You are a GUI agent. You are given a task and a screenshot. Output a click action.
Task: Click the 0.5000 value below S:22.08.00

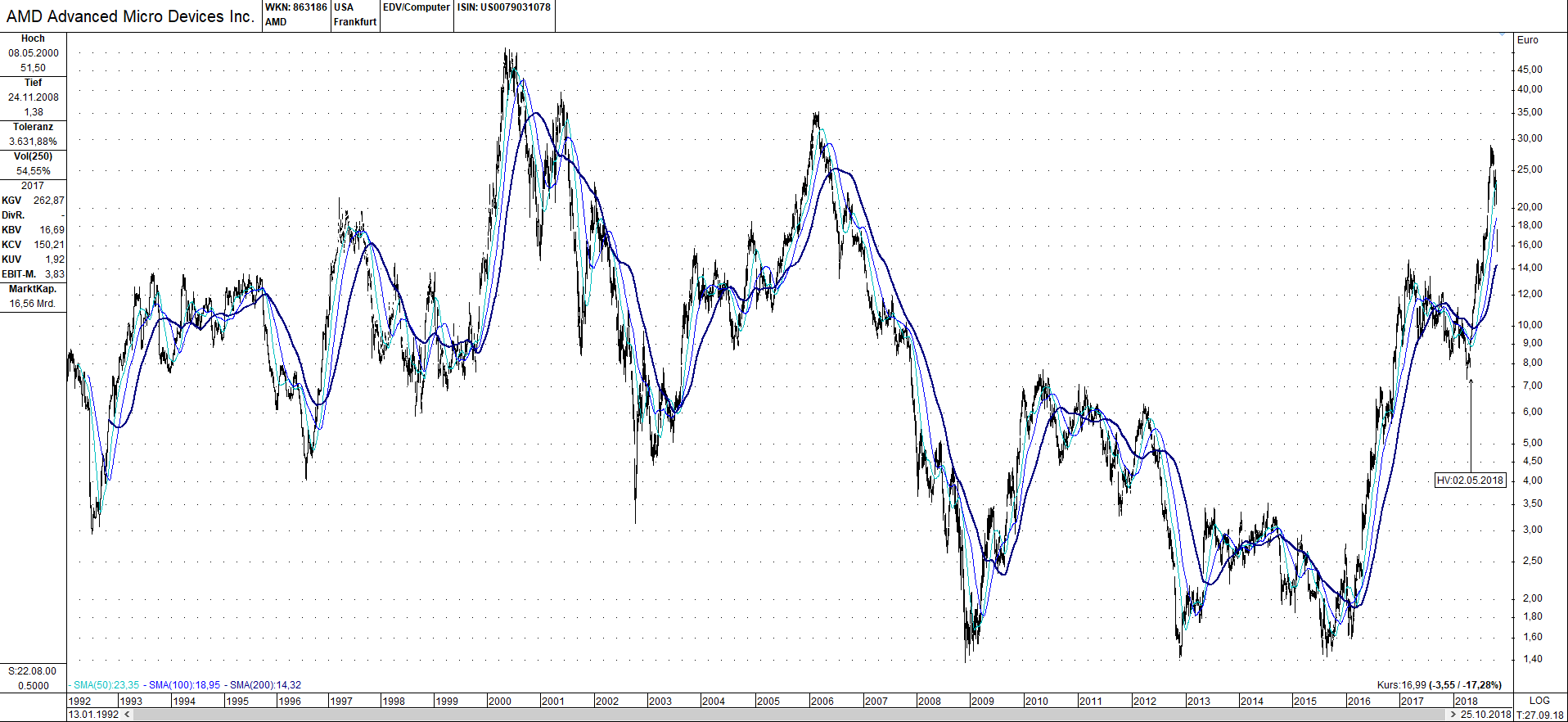[x=34, y=686]
